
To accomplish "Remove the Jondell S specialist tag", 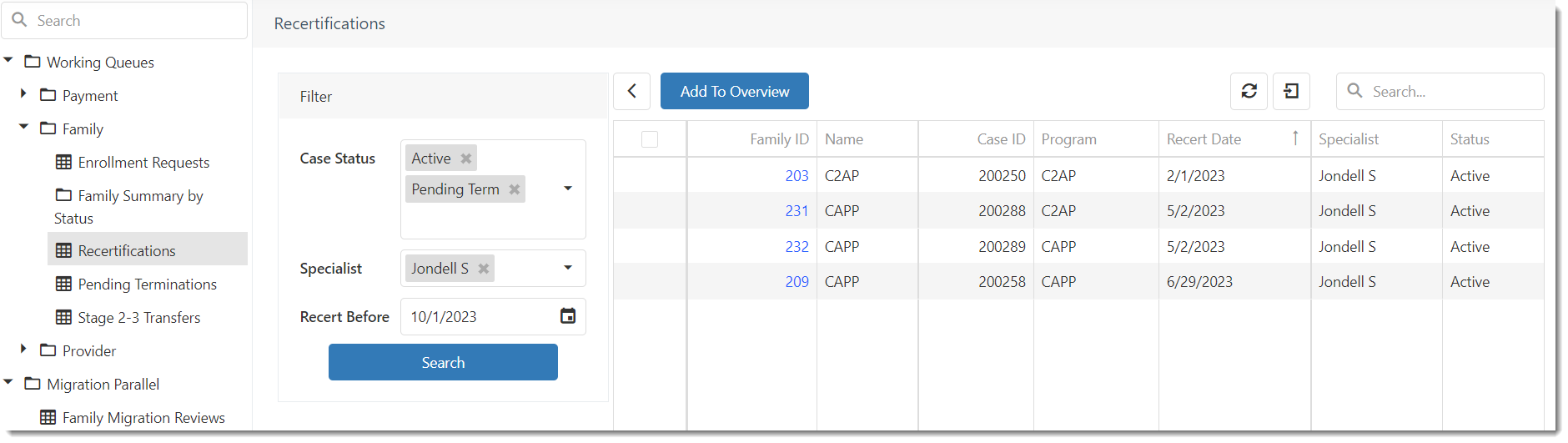I will tap(484, 269).
